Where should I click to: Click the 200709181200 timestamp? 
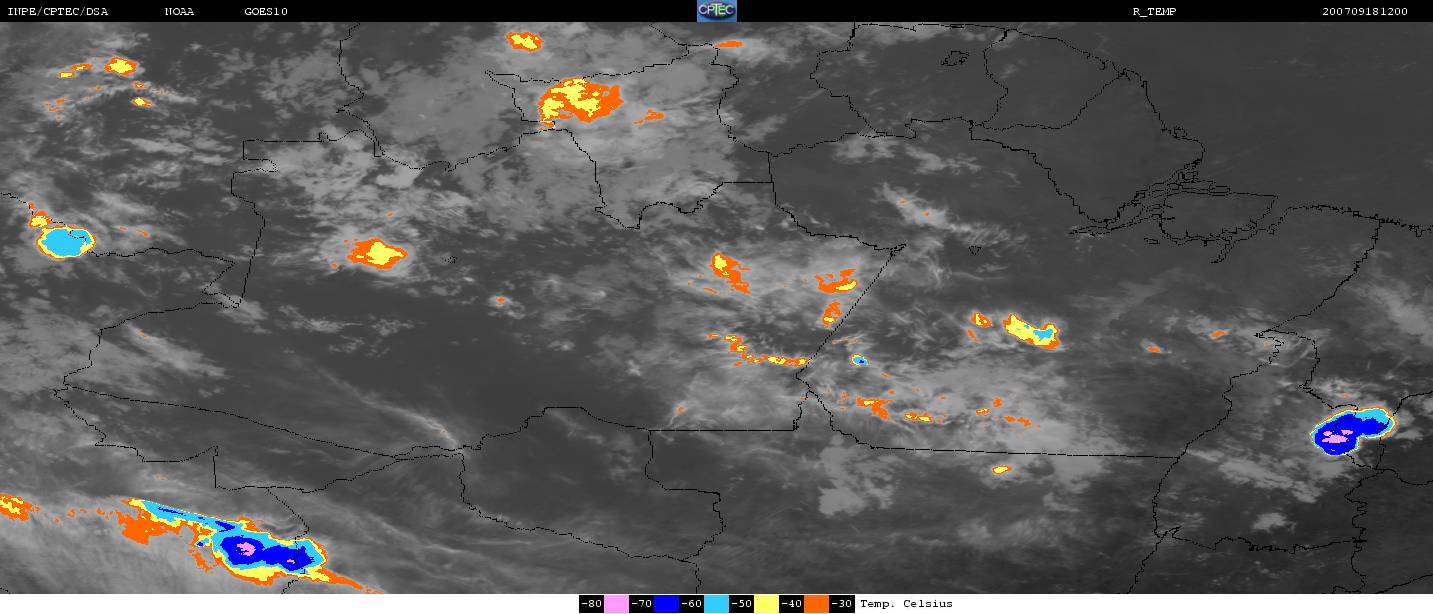tap(1365, 11)
